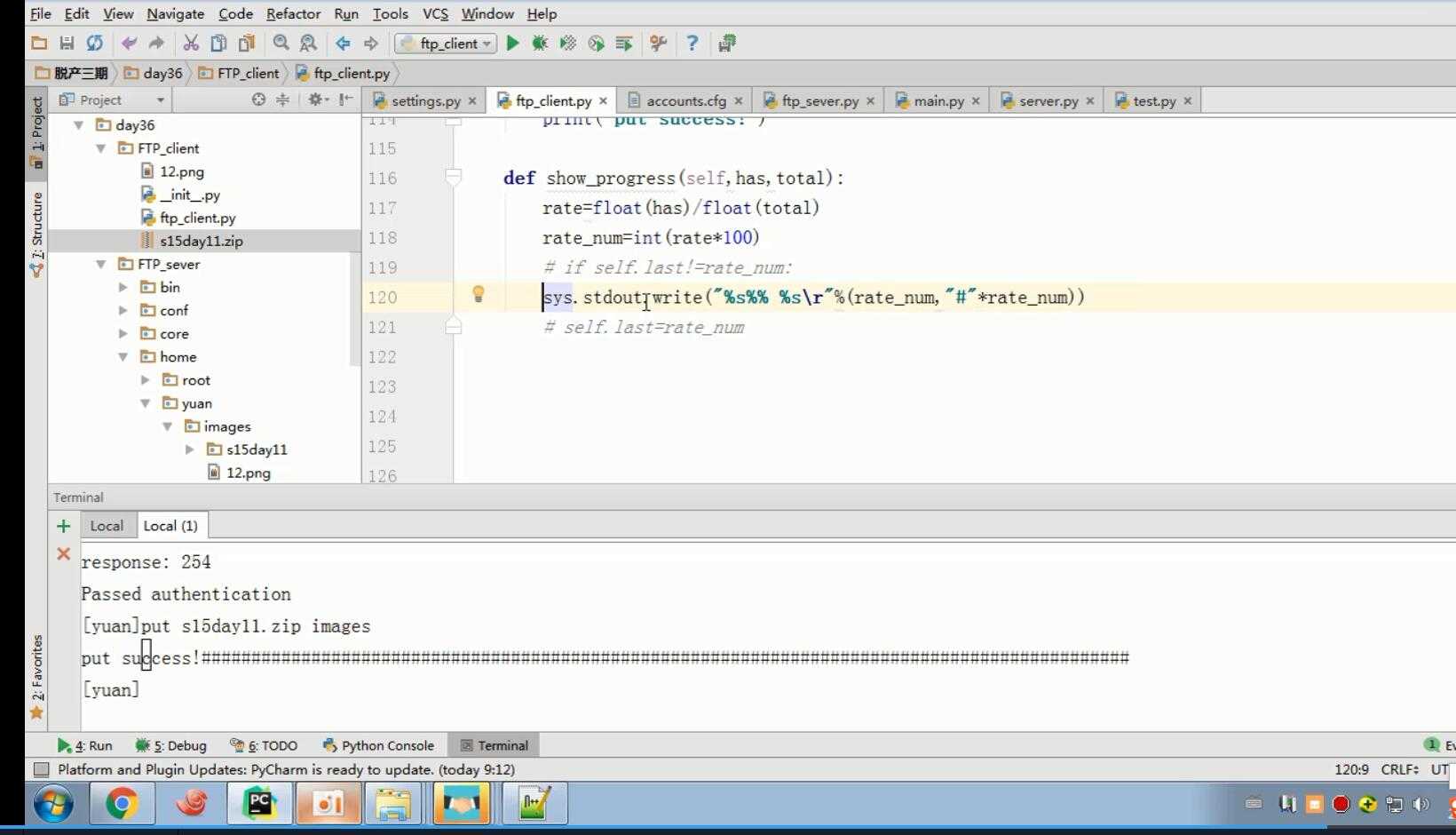Open the Run tool window

[85, 745]
